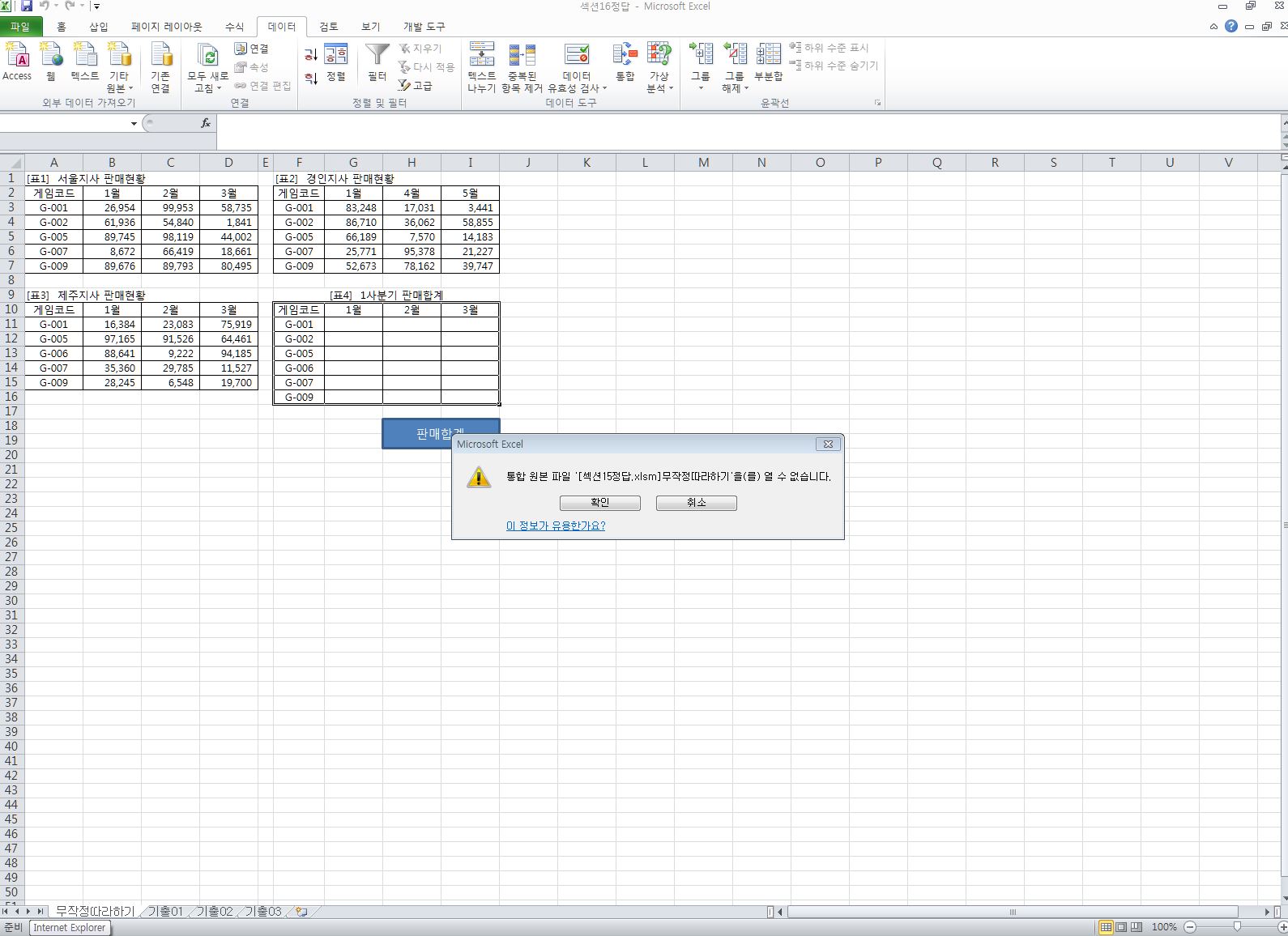Switch to Page Layout view in status bar
The width and height of the screenshot is (1288, 936).
[x=1121, y=927]
